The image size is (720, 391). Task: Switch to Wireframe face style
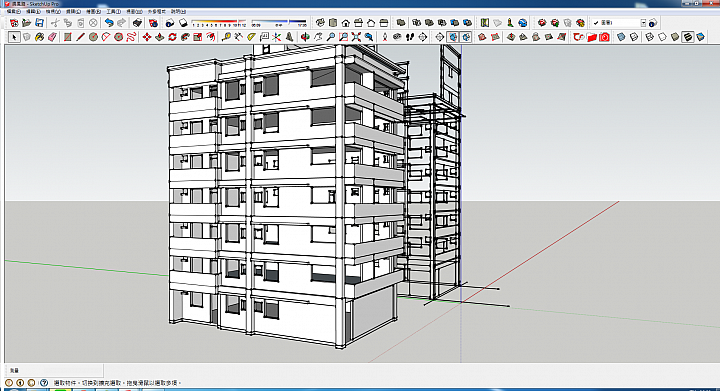point(649,37)
